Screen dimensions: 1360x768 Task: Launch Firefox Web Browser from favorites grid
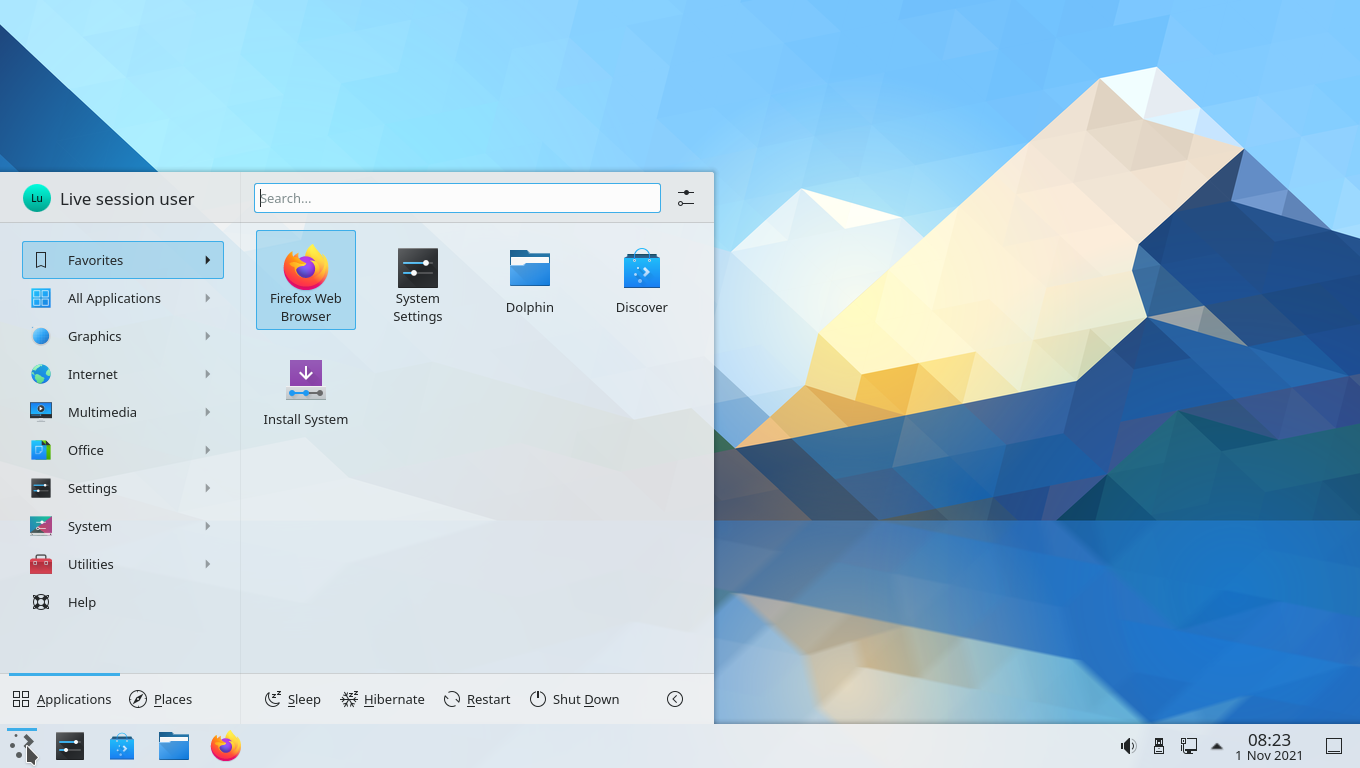[x=306, y=280]
